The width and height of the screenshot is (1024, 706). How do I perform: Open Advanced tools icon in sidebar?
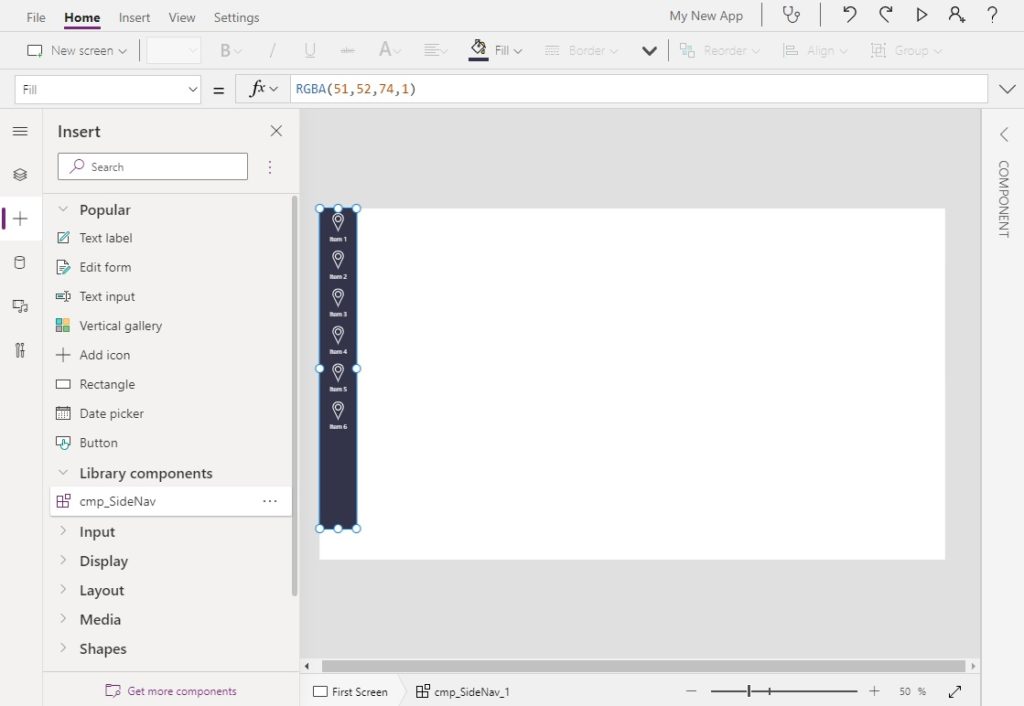click(20, 350)
